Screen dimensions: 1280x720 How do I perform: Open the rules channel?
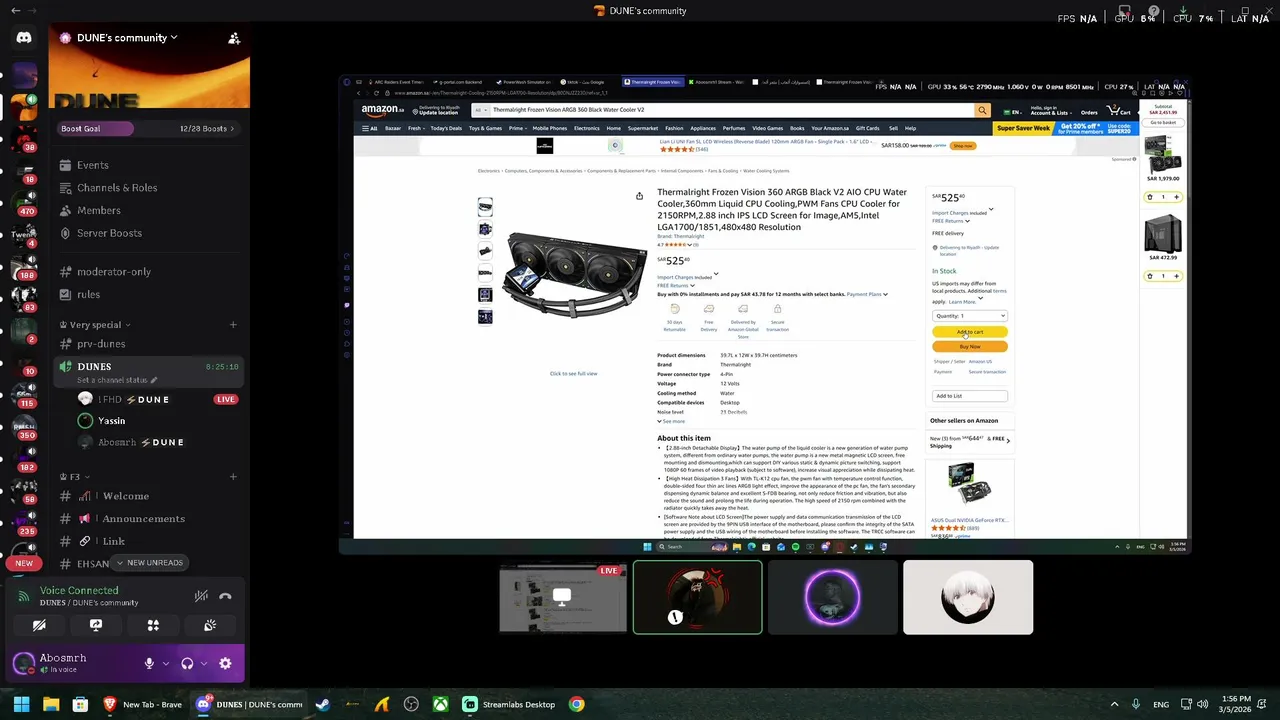coord(148,295)
